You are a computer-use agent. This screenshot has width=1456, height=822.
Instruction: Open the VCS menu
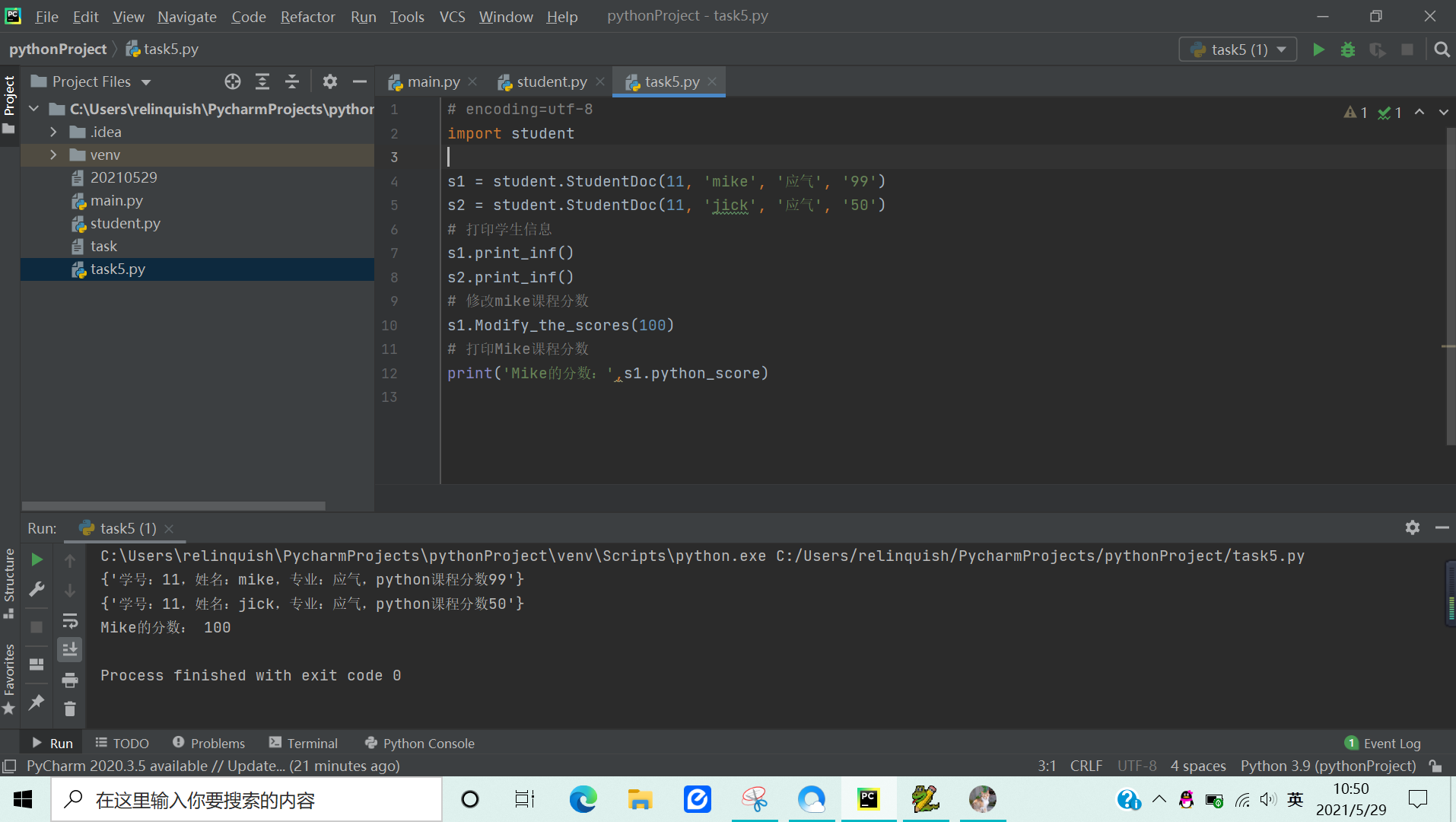452,17
